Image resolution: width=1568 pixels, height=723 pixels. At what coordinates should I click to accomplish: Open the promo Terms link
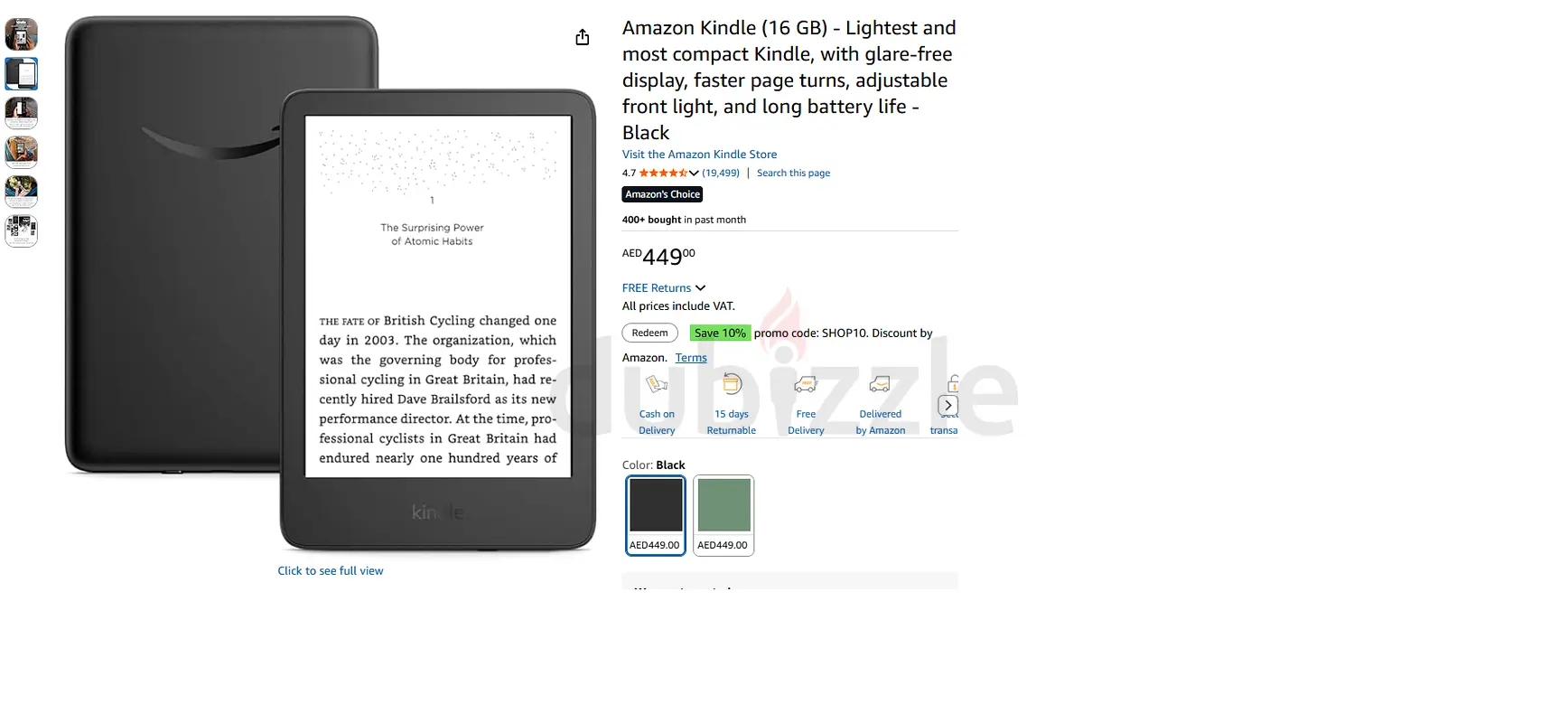pyautogui.click(x=691, y=358)
